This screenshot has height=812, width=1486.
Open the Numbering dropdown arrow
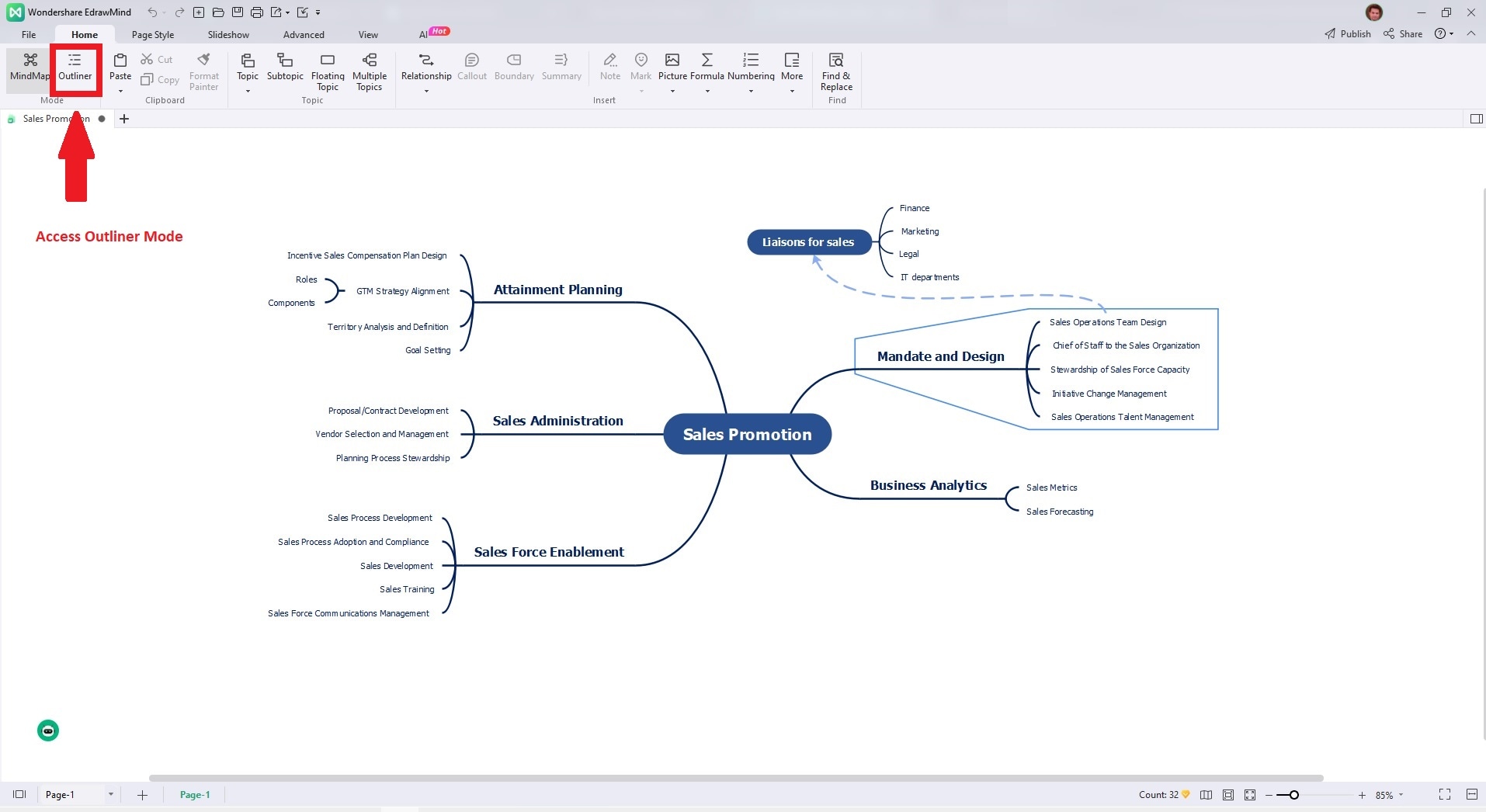click(x=751, y=91)
